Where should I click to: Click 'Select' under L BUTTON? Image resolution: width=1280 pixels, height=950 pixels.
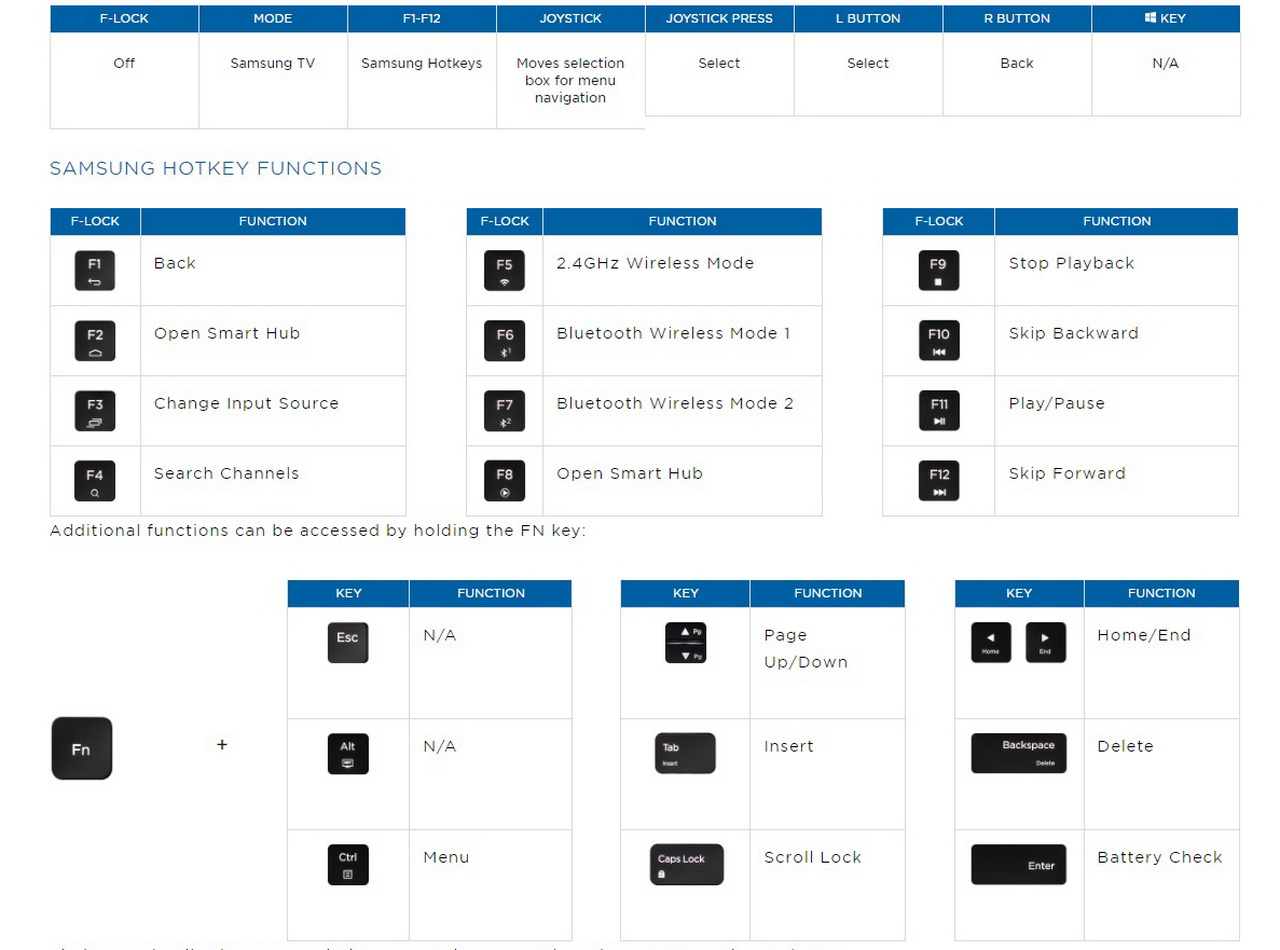click(x=868, y=63)
